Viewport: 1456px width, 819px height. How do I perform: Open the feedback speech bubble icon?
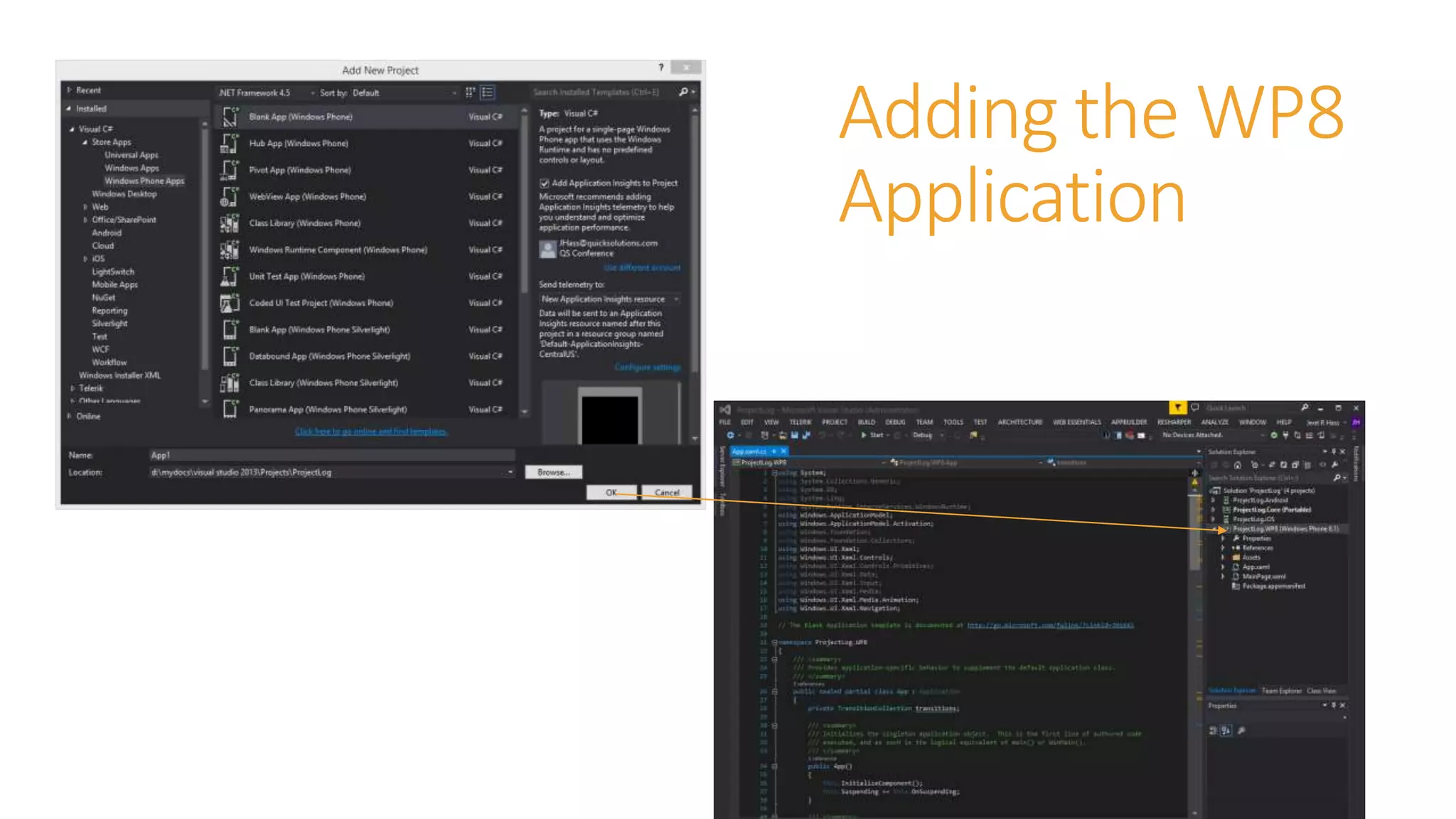click(1195, 407)
